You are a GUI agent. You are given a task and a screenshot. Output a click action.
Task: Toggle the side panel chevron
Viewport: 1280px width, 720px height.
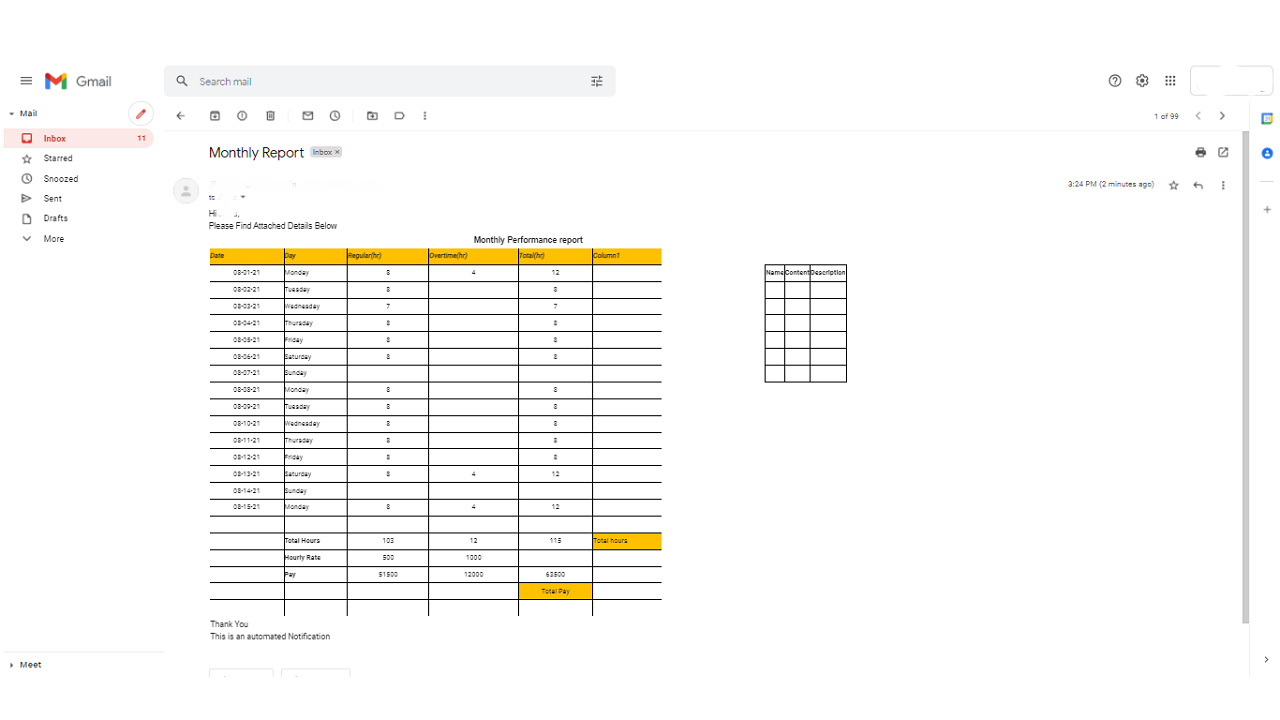(x=1267, y=659)
